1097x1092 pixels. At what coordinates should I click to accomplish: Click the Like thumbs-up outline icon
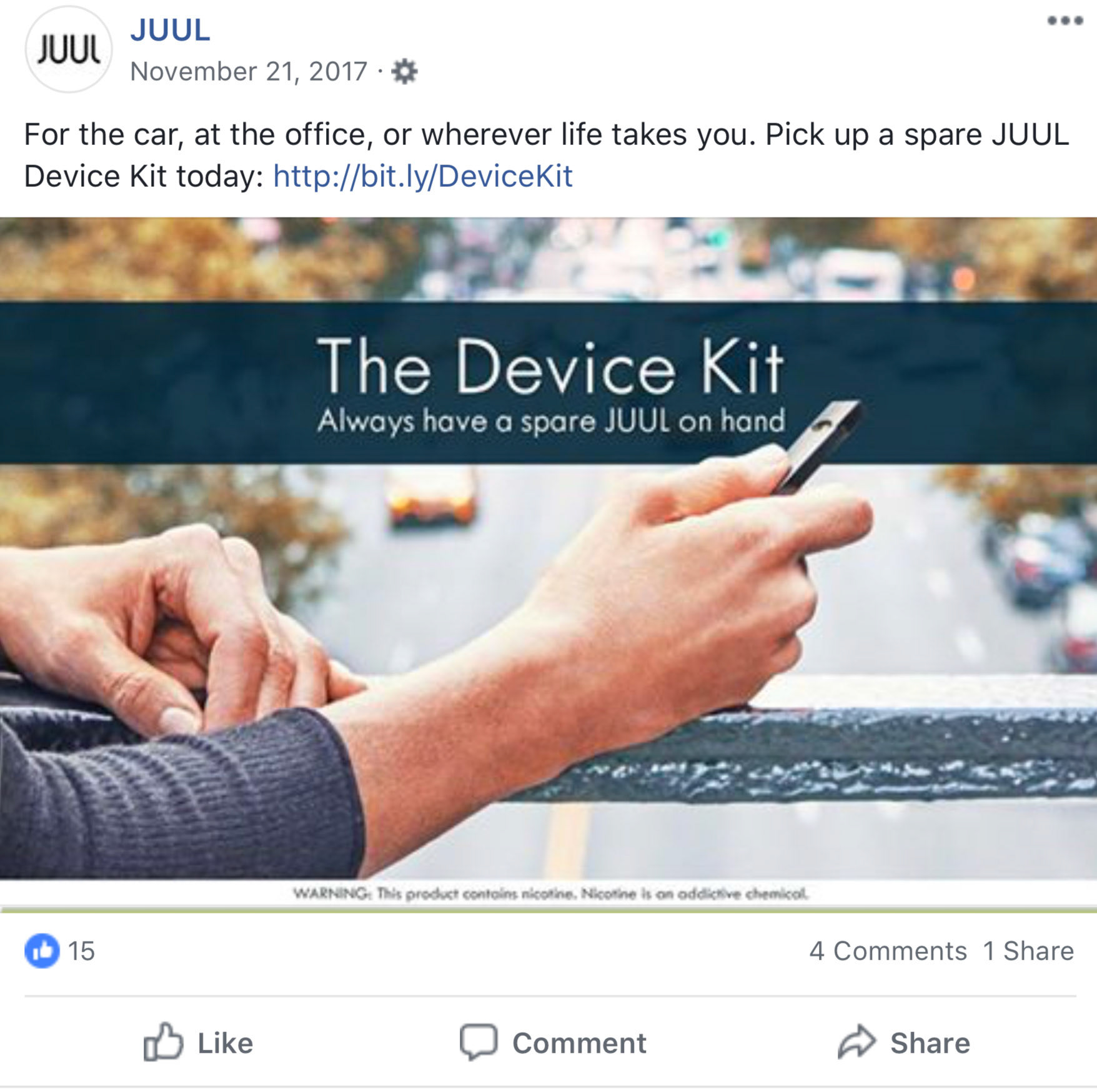pos(163,1042)
